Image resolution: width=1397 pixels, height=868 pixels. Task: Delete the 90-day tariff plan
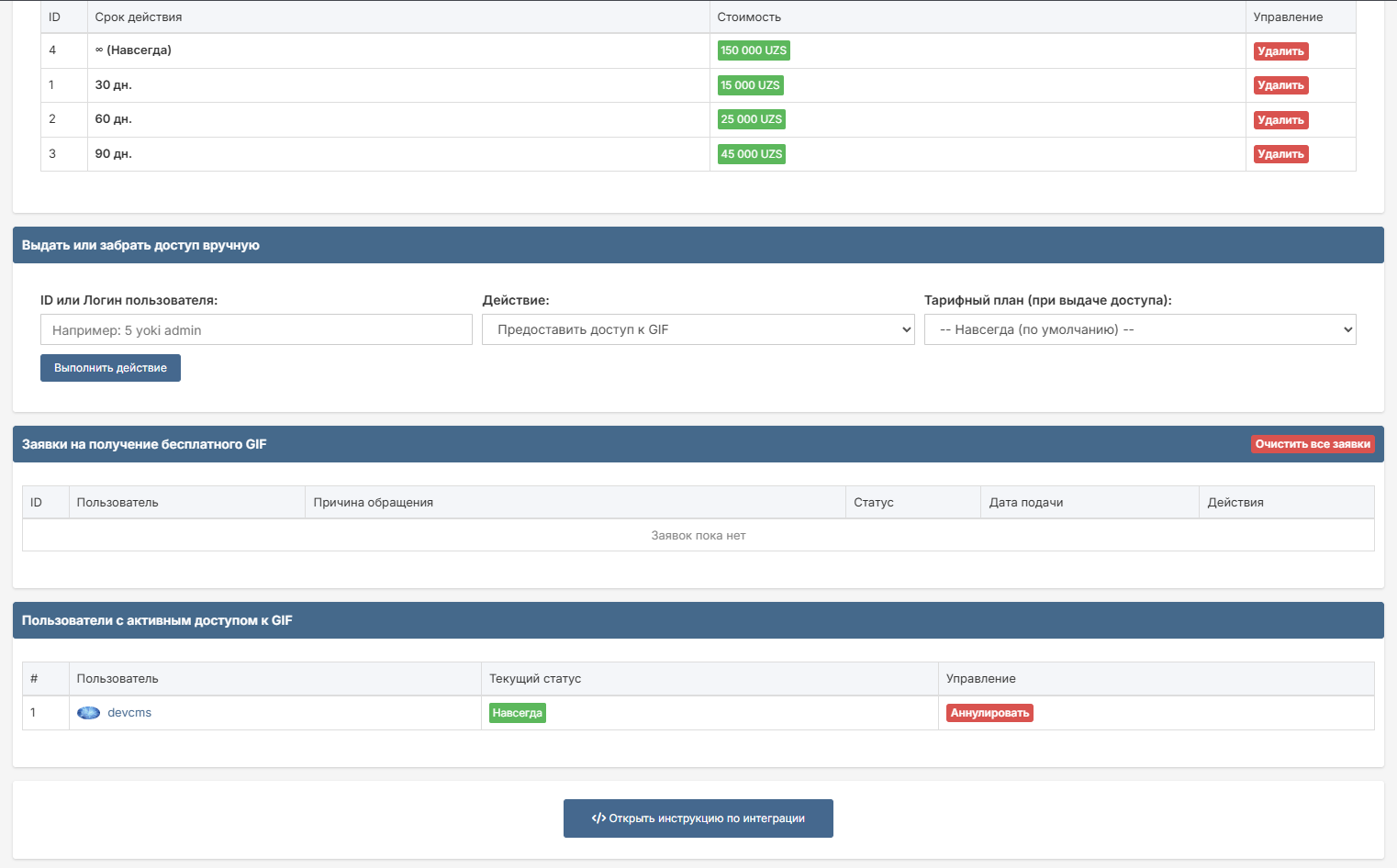1280,154
